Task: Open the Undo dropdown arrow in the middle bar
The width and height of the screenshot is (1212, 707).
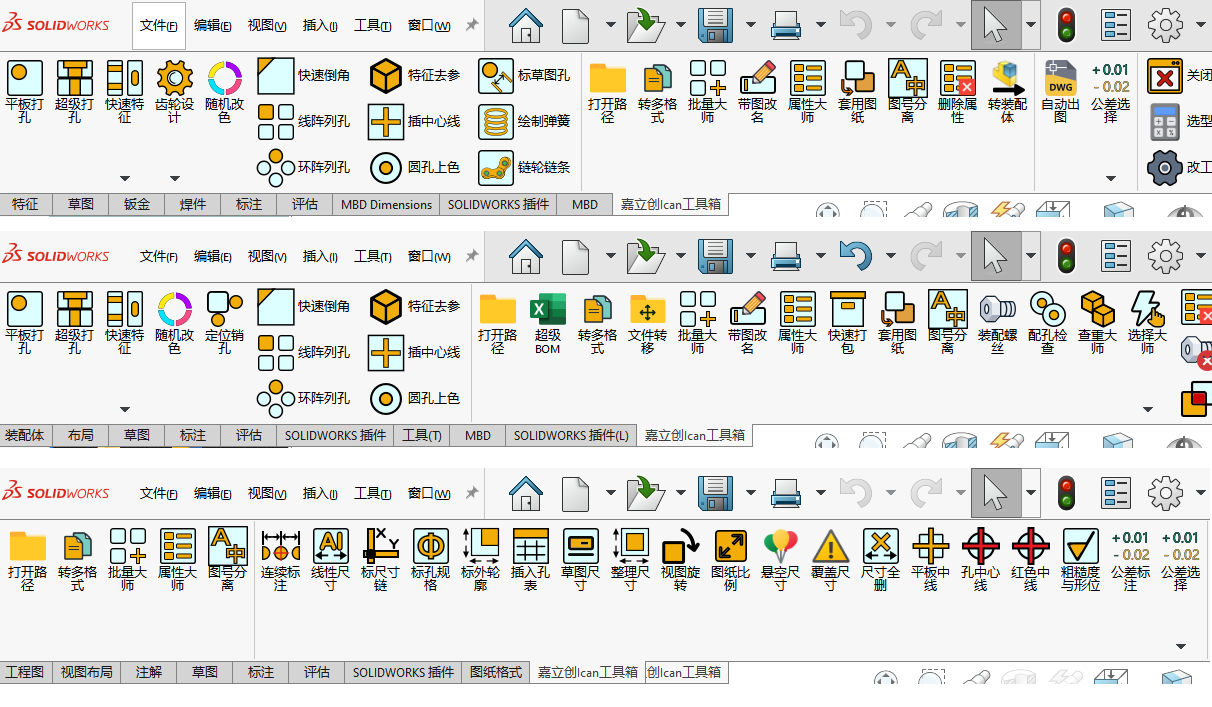Action: tap(889, 256)
